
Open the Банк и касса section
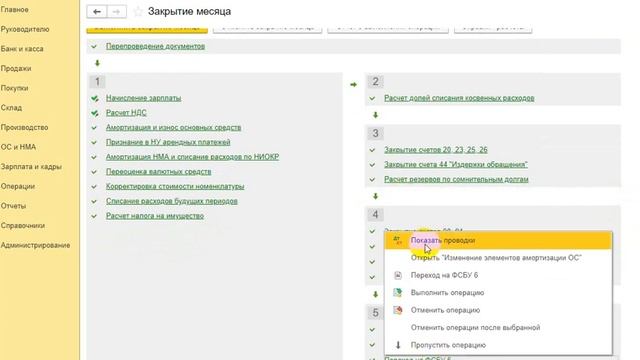[22, 49]
